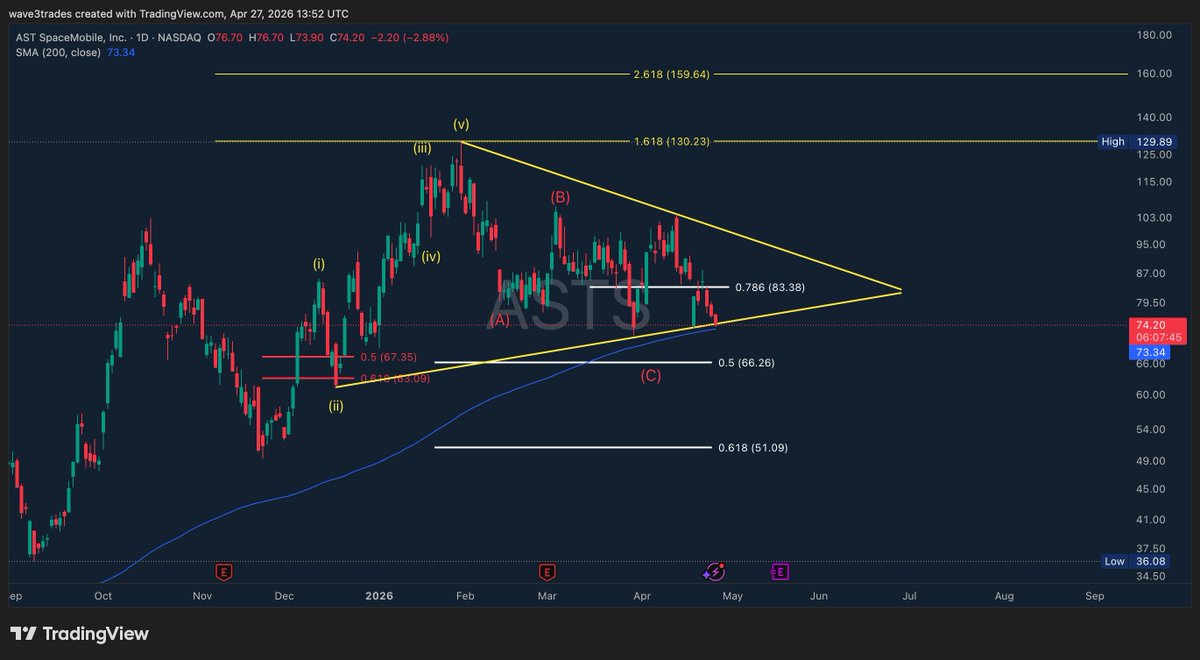Click the red (A) wave label
The image size is (1200, 660).
click(x=499, y=320)
